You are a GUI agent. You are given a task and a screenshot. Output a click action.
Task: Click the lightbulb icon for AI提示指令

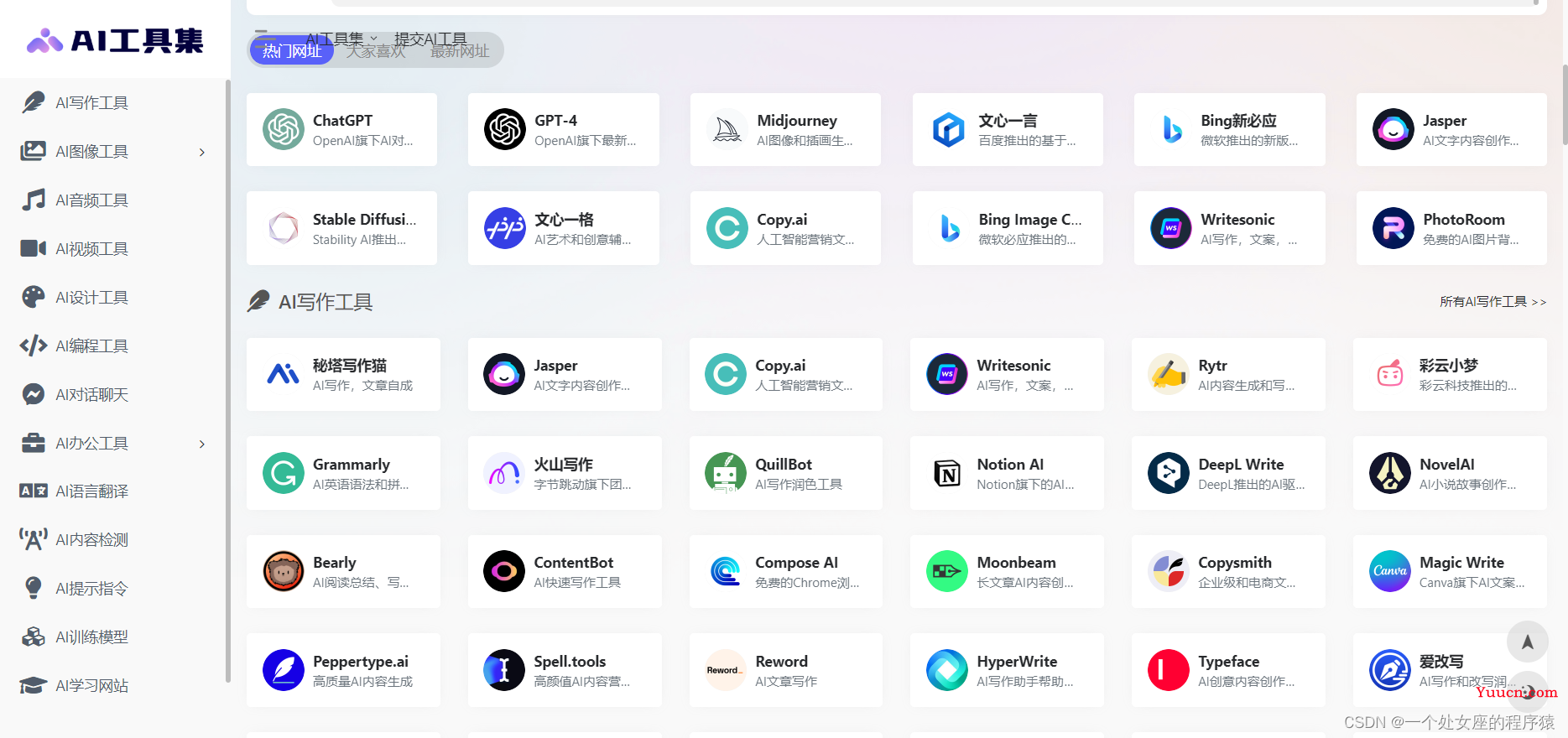click(x=34, y=588)
